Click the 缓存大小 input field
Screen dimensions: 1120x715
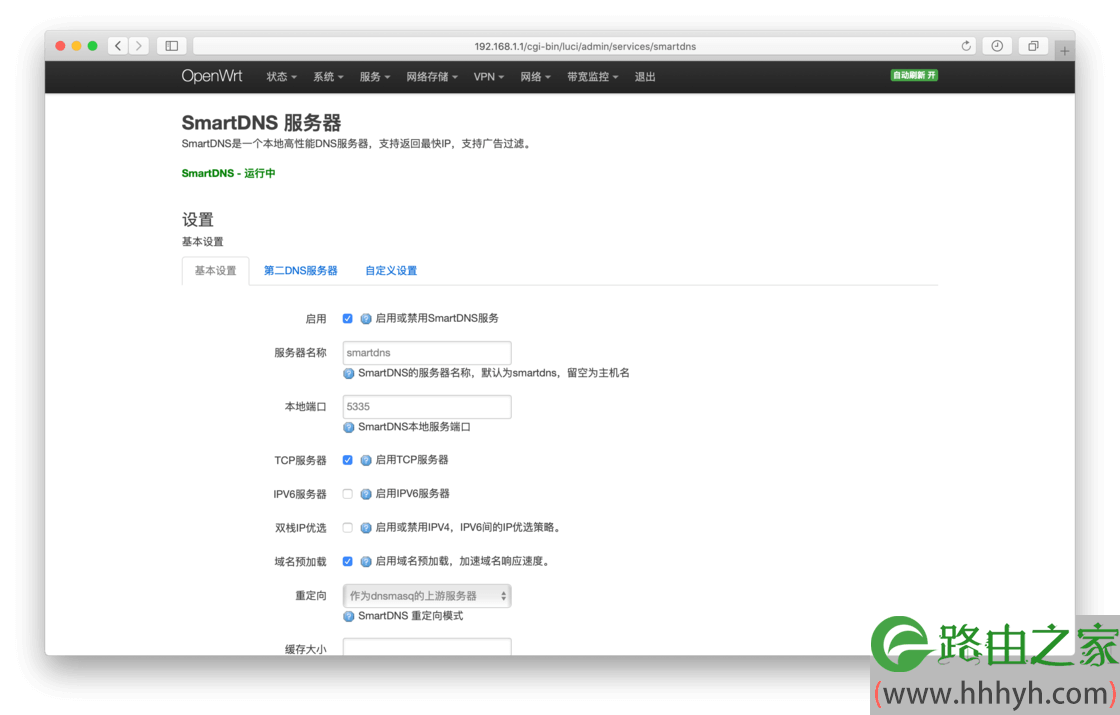coord(427,647)
